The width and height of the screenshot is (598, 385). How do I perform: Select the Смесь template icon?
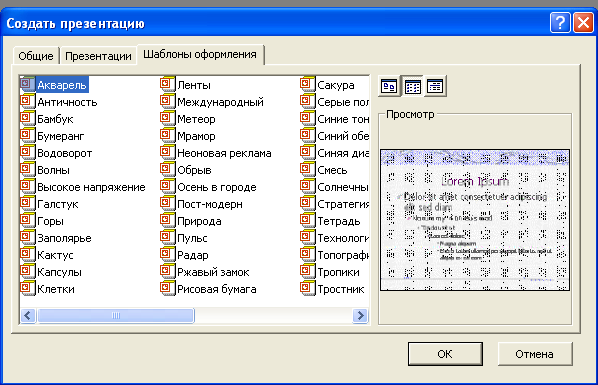click(x=307, y=169)
